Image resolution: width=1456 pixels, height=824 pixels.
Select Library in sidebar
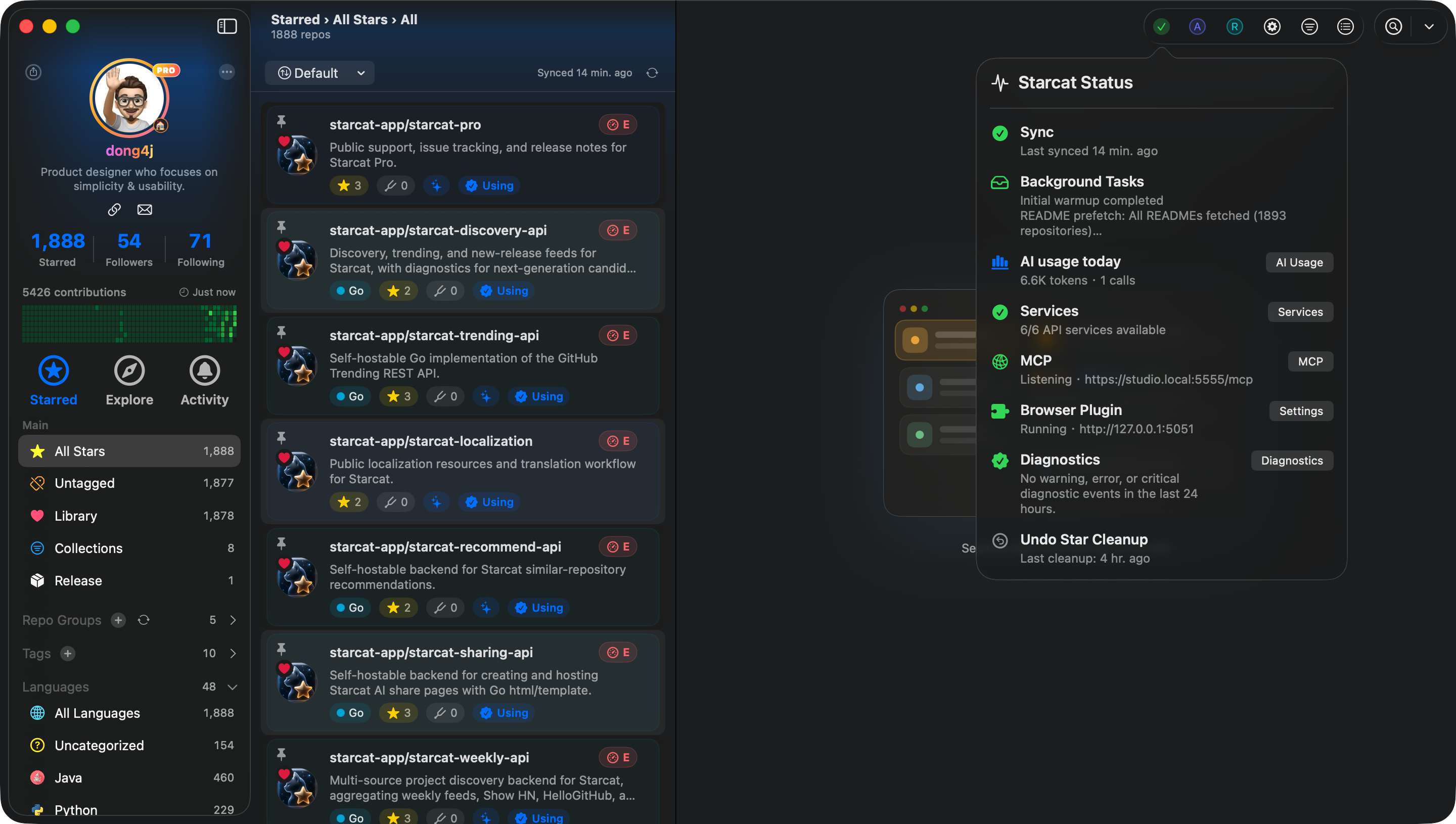pyautogui.click(x=129, y=516)
